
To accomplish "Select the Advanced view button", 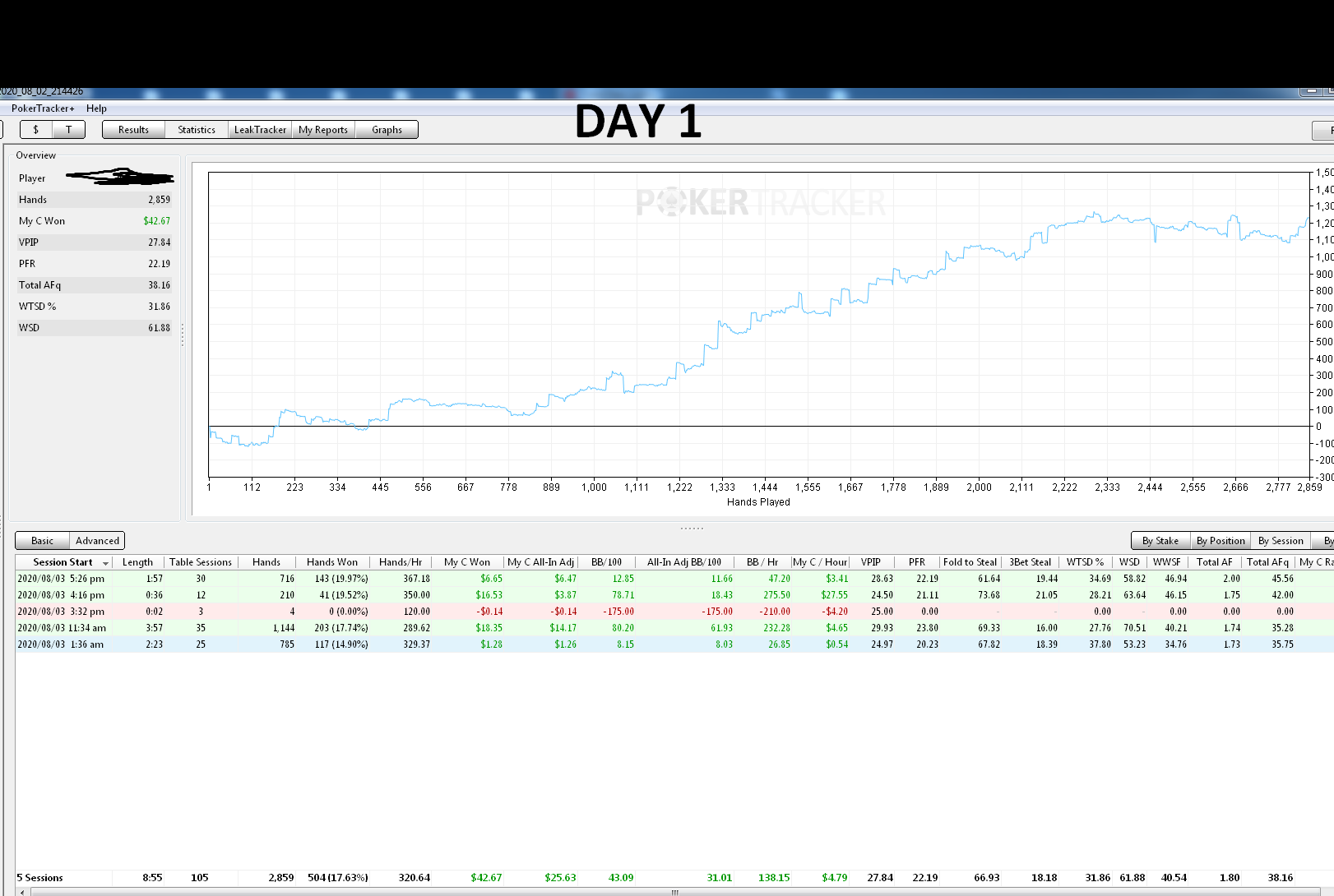I will tap(97, 541).
